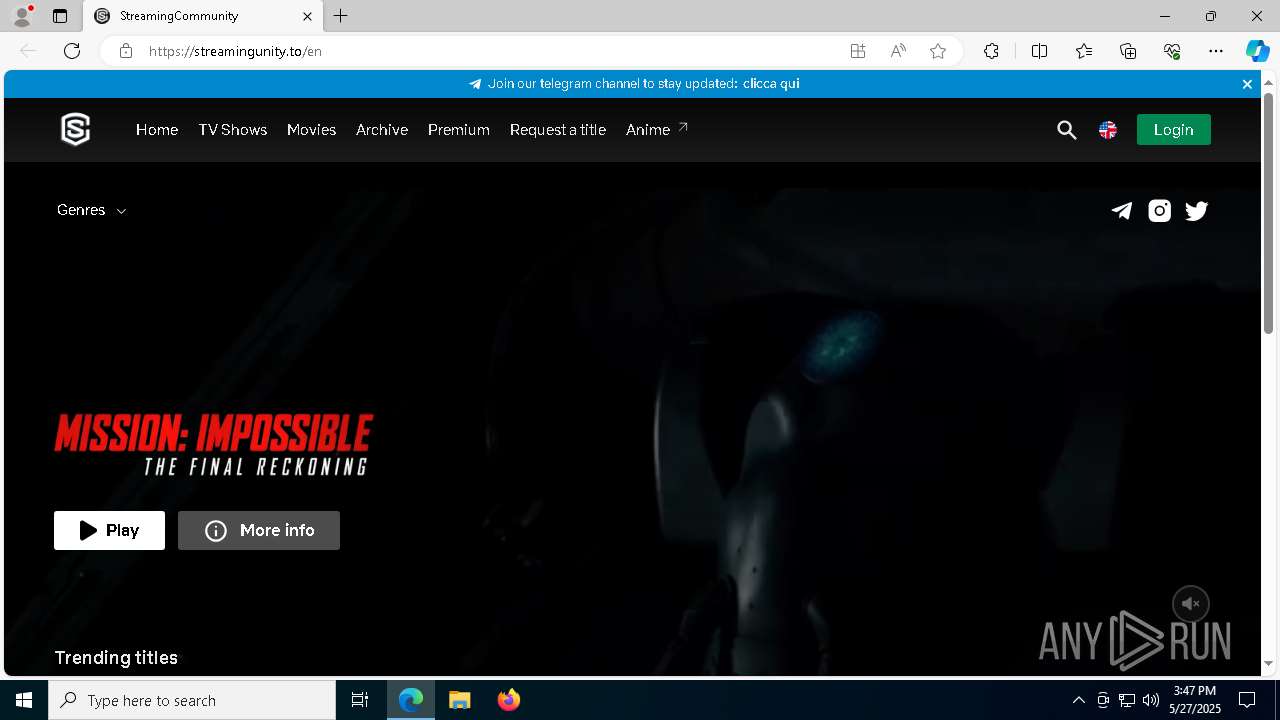Image resolution: width=1280 pixels, height=720 pixels.
Task: Dismiss the Telegram banner with X
Action: 1247,84
